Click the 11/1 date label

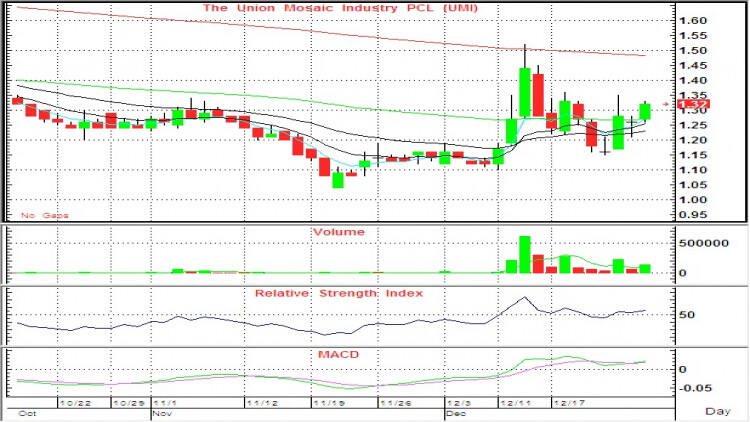165,403
